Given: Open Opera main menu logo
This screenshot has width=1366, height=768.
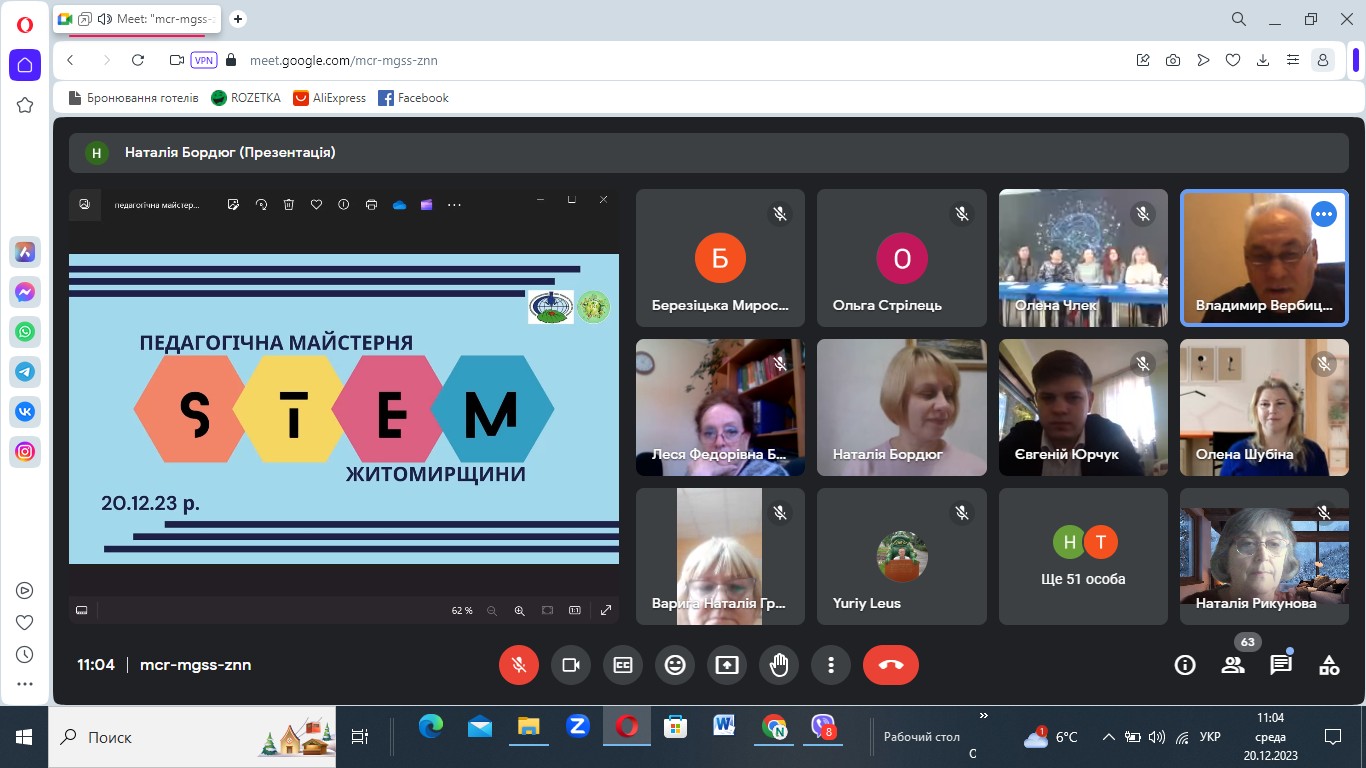Looking at the screenshot, I should (25, 24).
